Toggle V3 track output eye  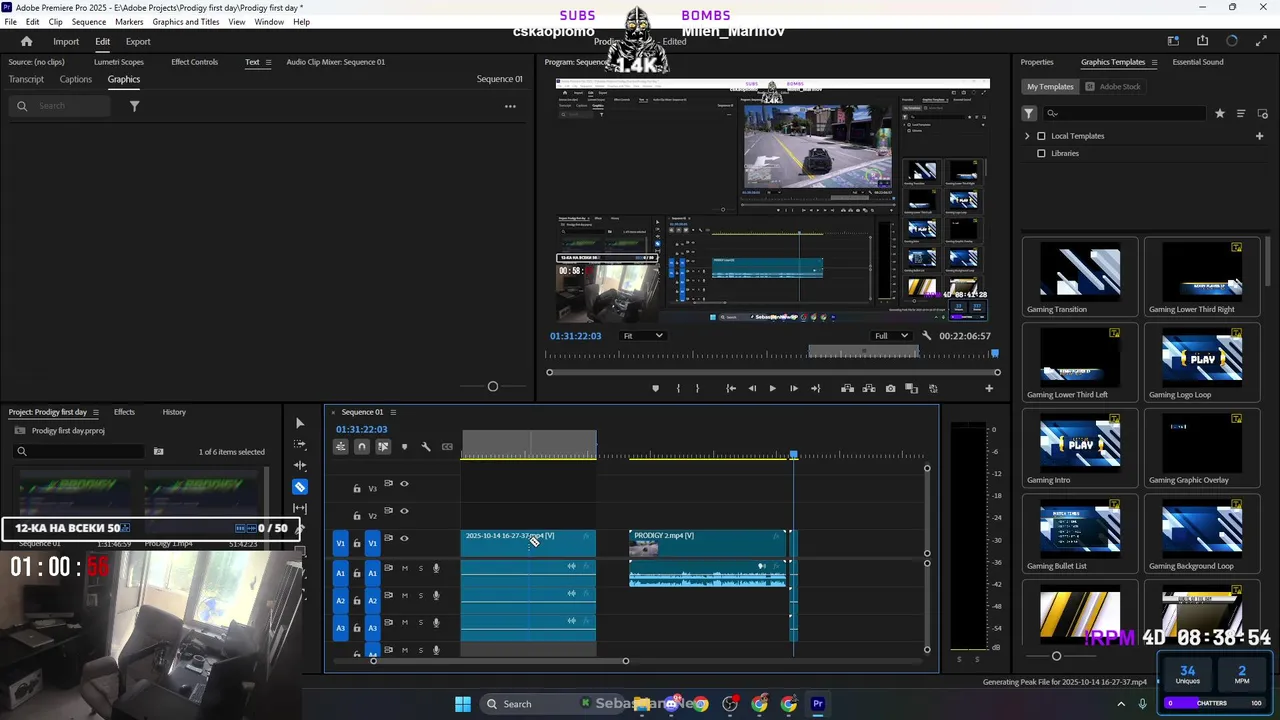(404, 484)
